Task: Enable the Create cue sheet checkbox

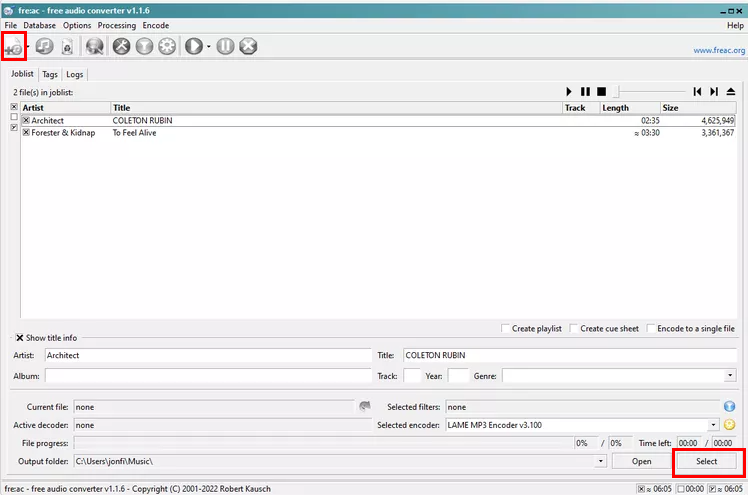Action: (574, 329)
